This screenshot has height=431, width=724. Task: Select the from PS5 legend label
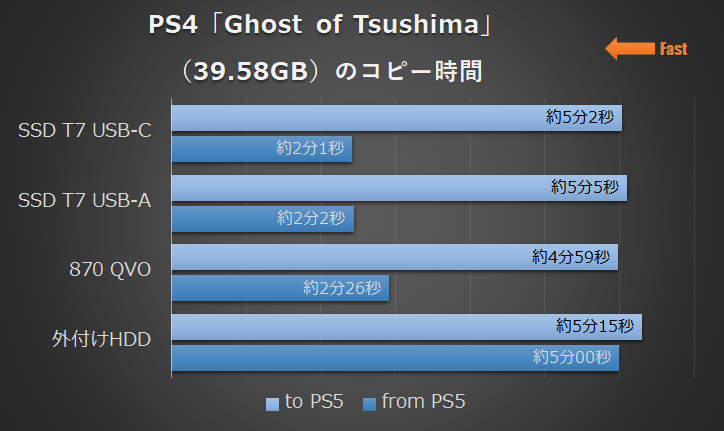(423, 401)
